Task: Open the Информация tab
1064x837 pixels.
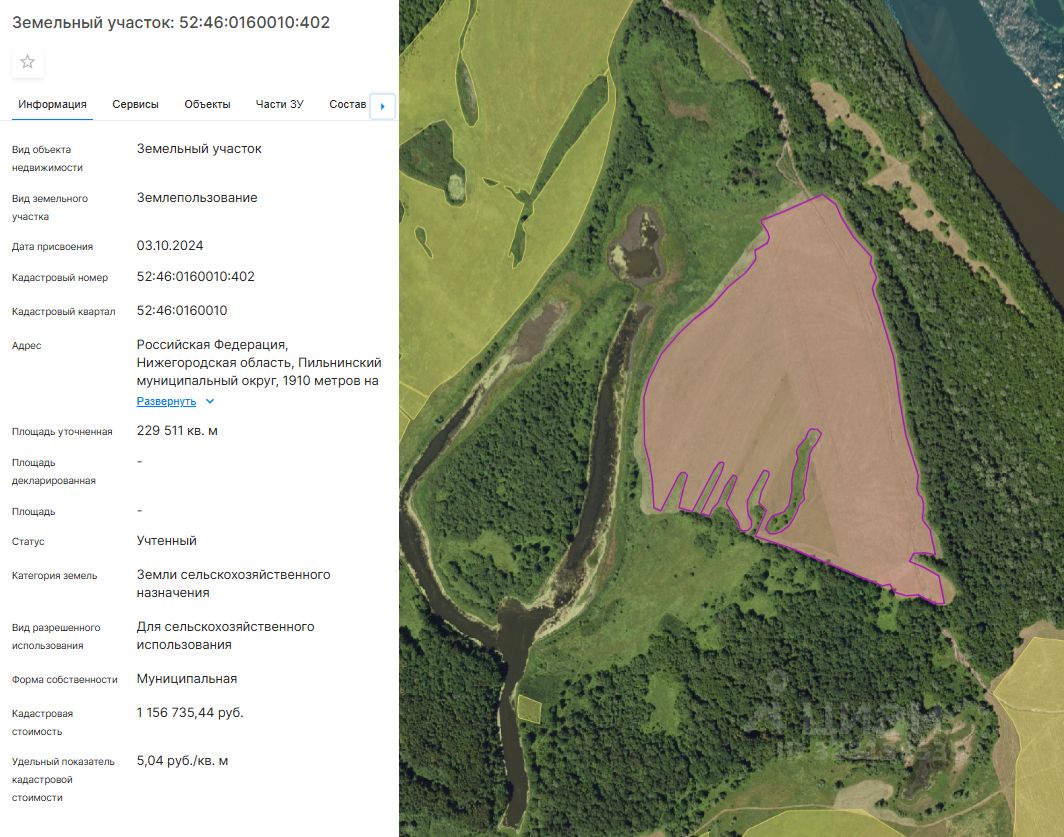Action: tap(52, 105)
